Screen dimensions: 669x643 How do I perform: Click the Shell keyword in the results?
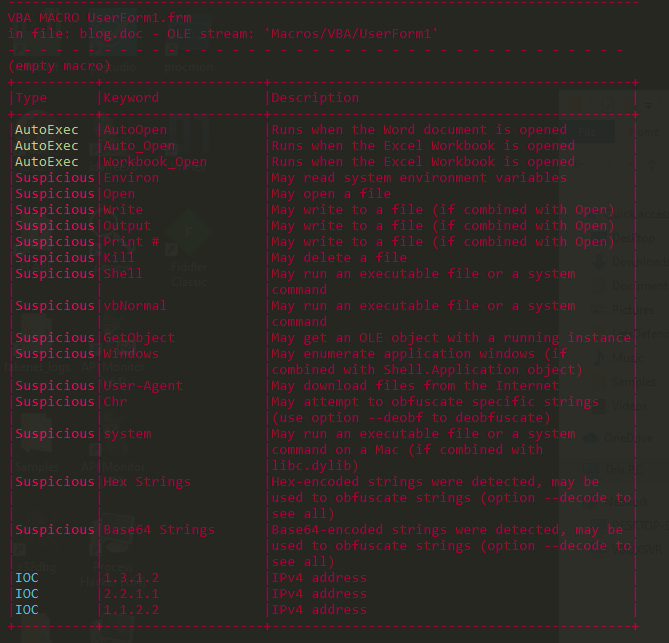tap(123, 274)
